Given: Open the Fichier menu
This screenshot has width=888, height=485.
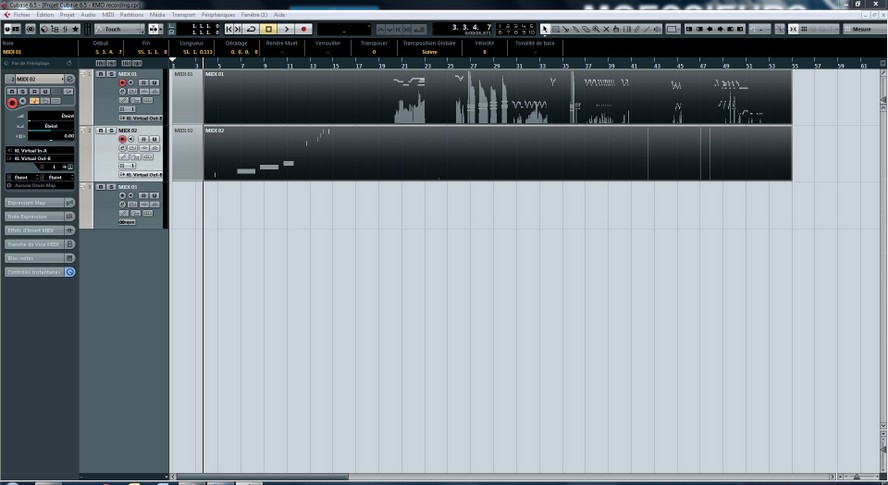Looking at the screenshot, I should tap(21, 15).
